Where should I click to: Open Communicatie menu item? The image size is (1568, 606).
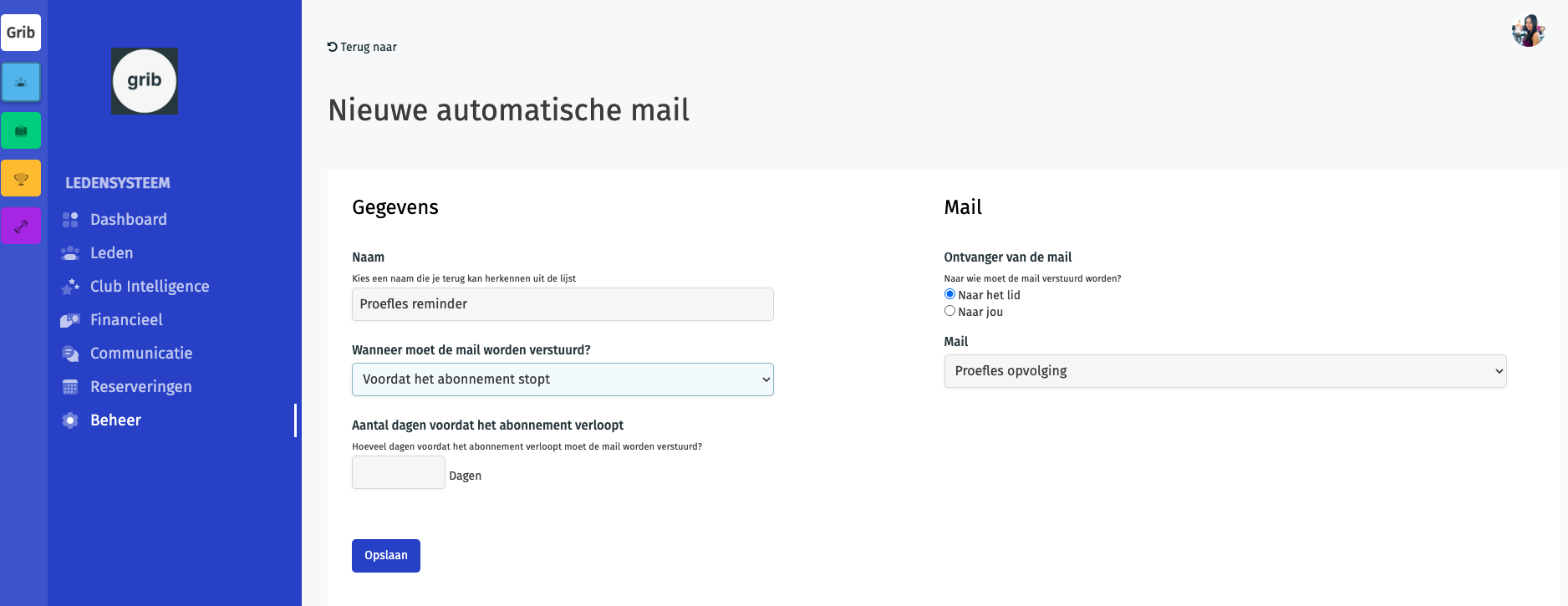pos(141,354)
